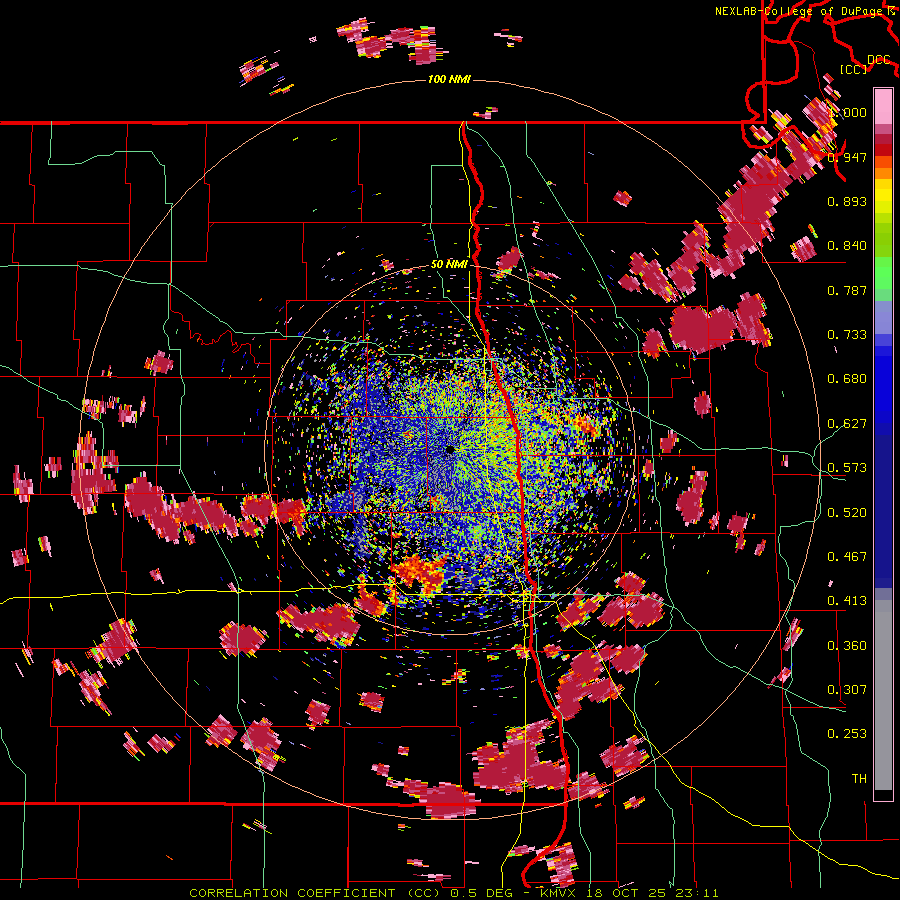Click the yellow segment of the color bar

click(x=883, y=196)
